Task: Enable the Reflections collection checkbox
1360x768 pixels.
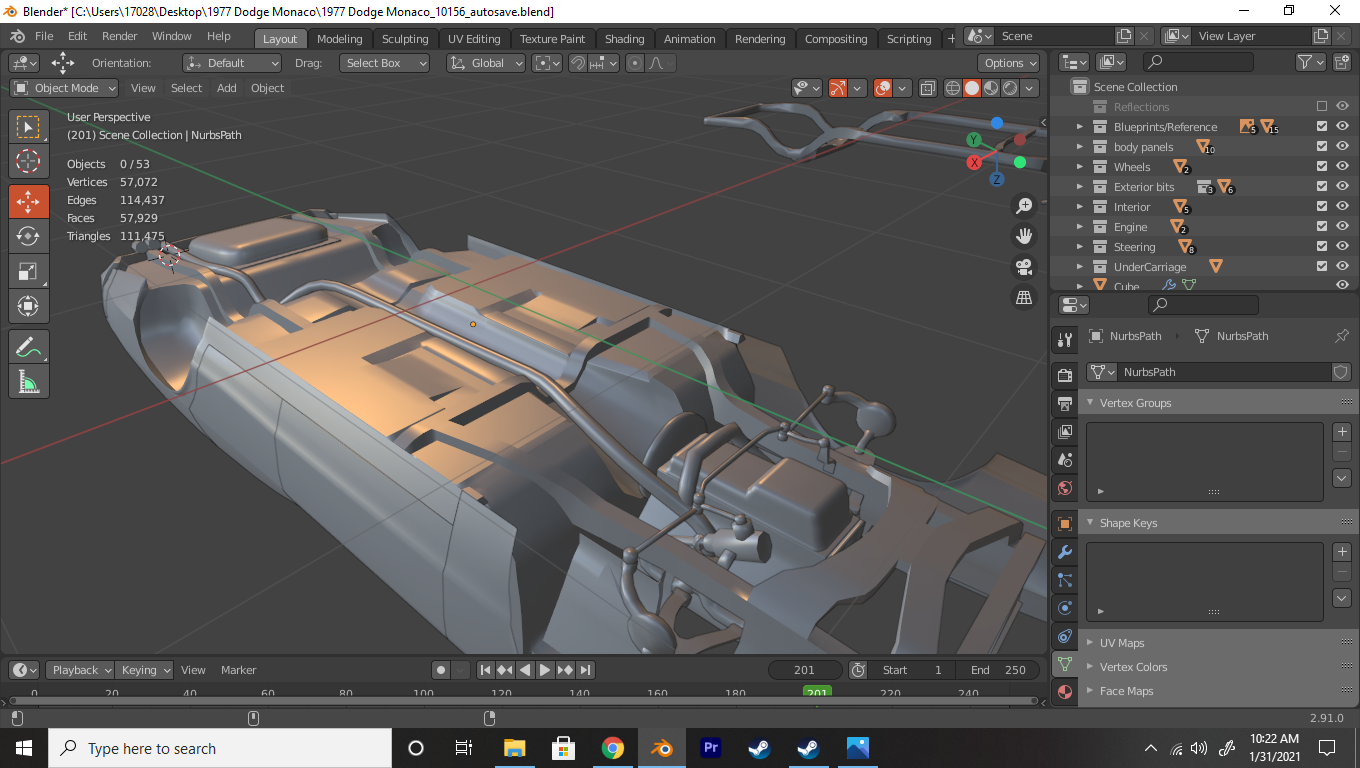Action: (x=1322, y=107)
